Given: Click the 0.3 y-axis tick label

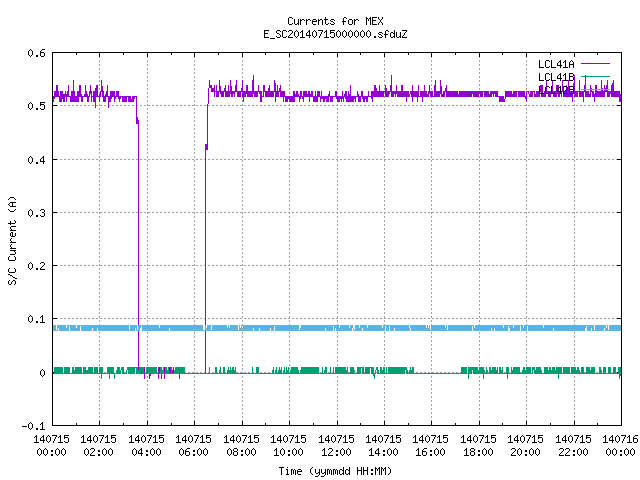Looking at the screenshot, I should click(36, 213).
